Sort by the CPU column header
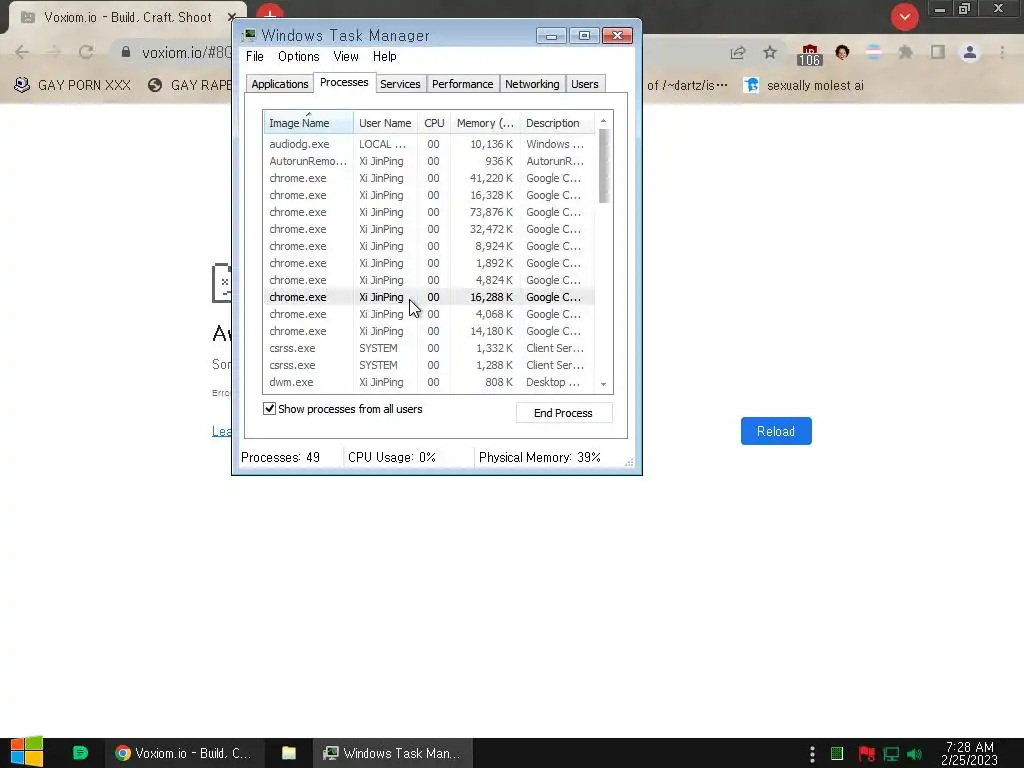This screenshot has width=1024, height=768. [x=434, y=123]
